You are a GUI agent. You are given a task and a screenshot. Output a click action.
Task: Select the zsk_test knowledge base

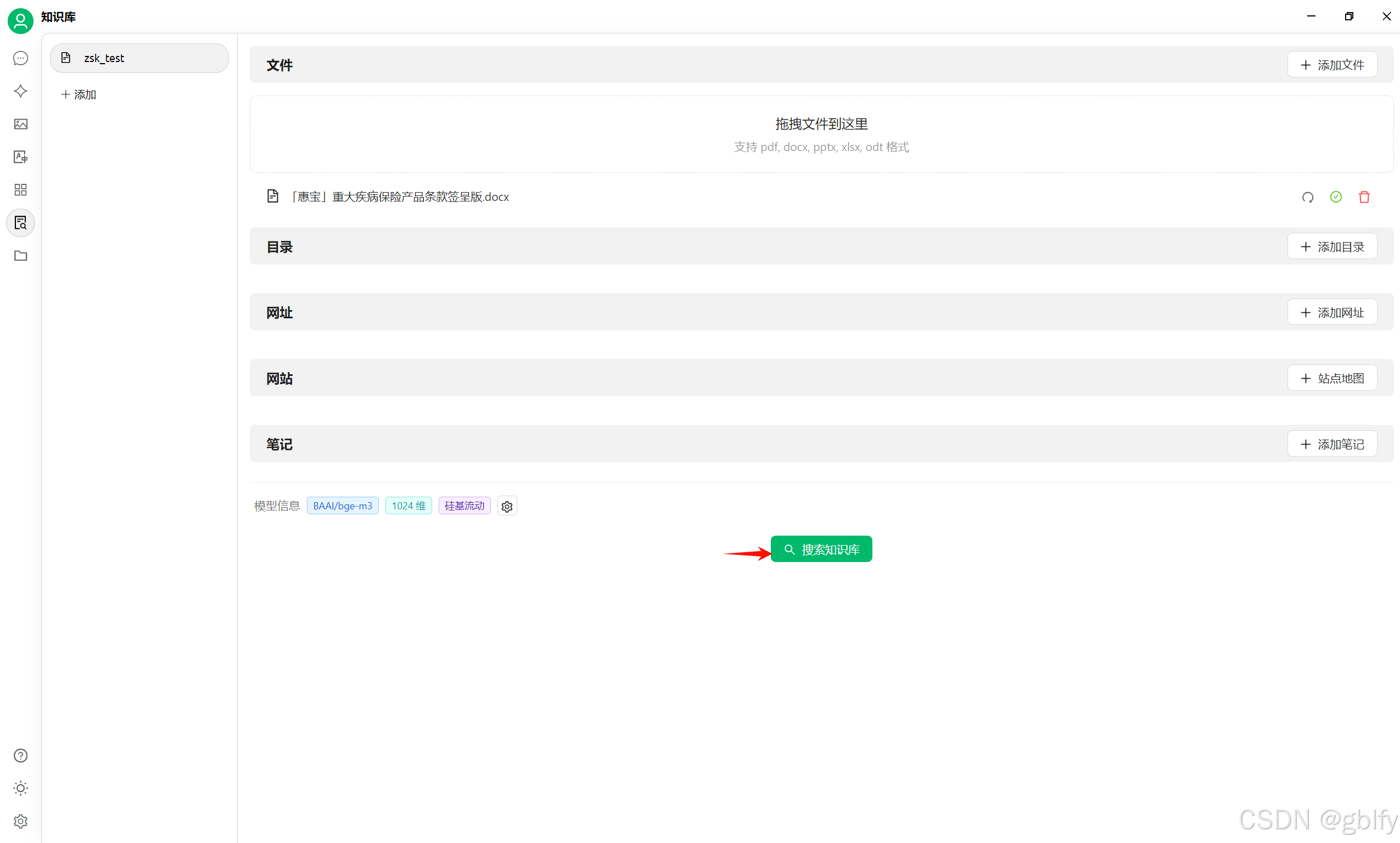click(139, 58)
